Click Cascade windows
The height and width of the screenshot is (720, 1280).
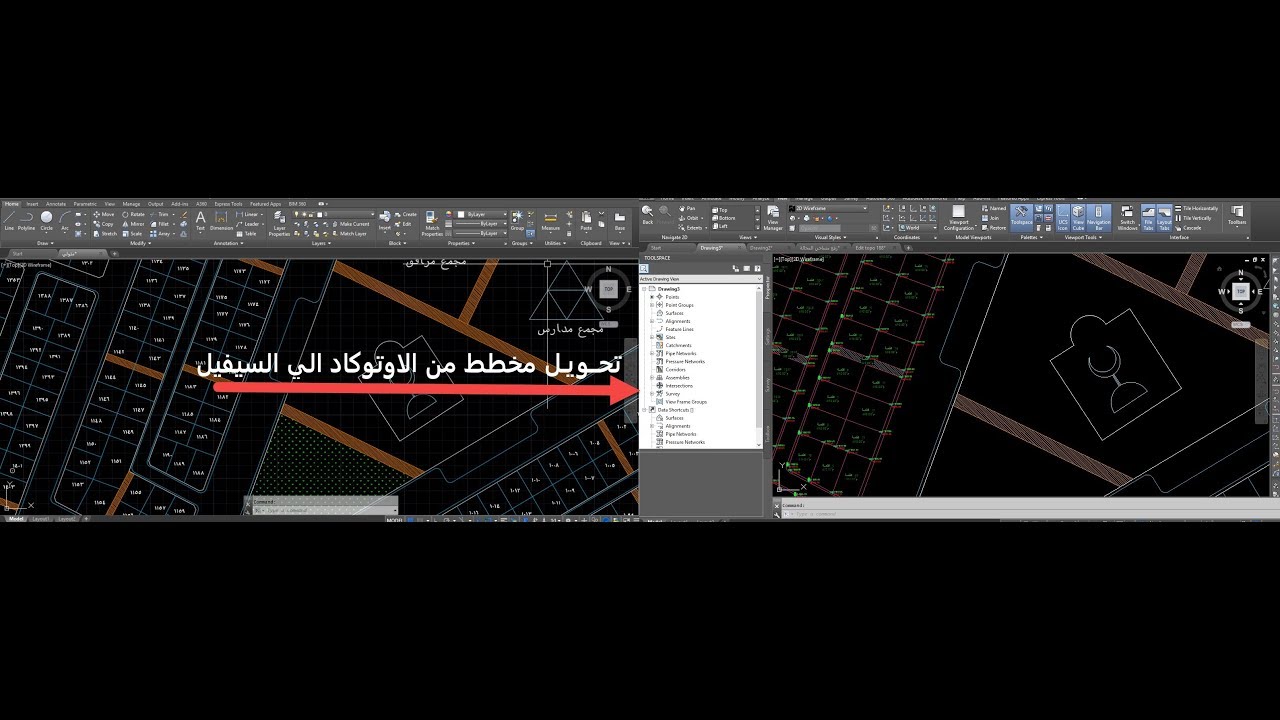click(1188, 227)
